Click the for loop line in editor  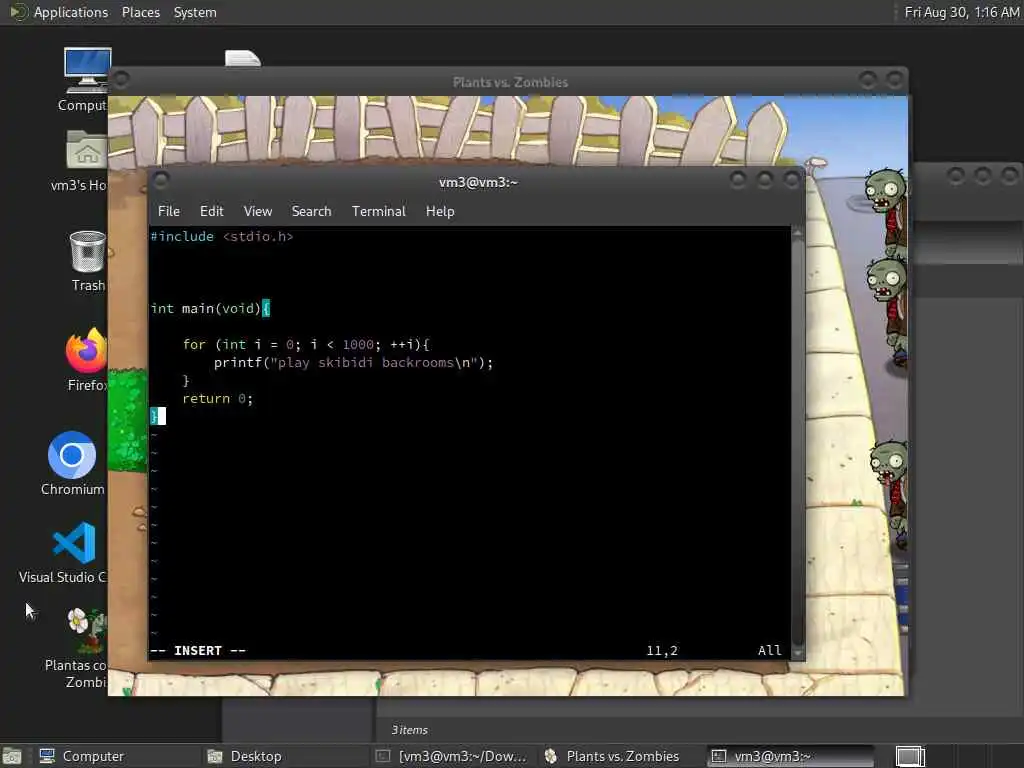coord(306,344)
